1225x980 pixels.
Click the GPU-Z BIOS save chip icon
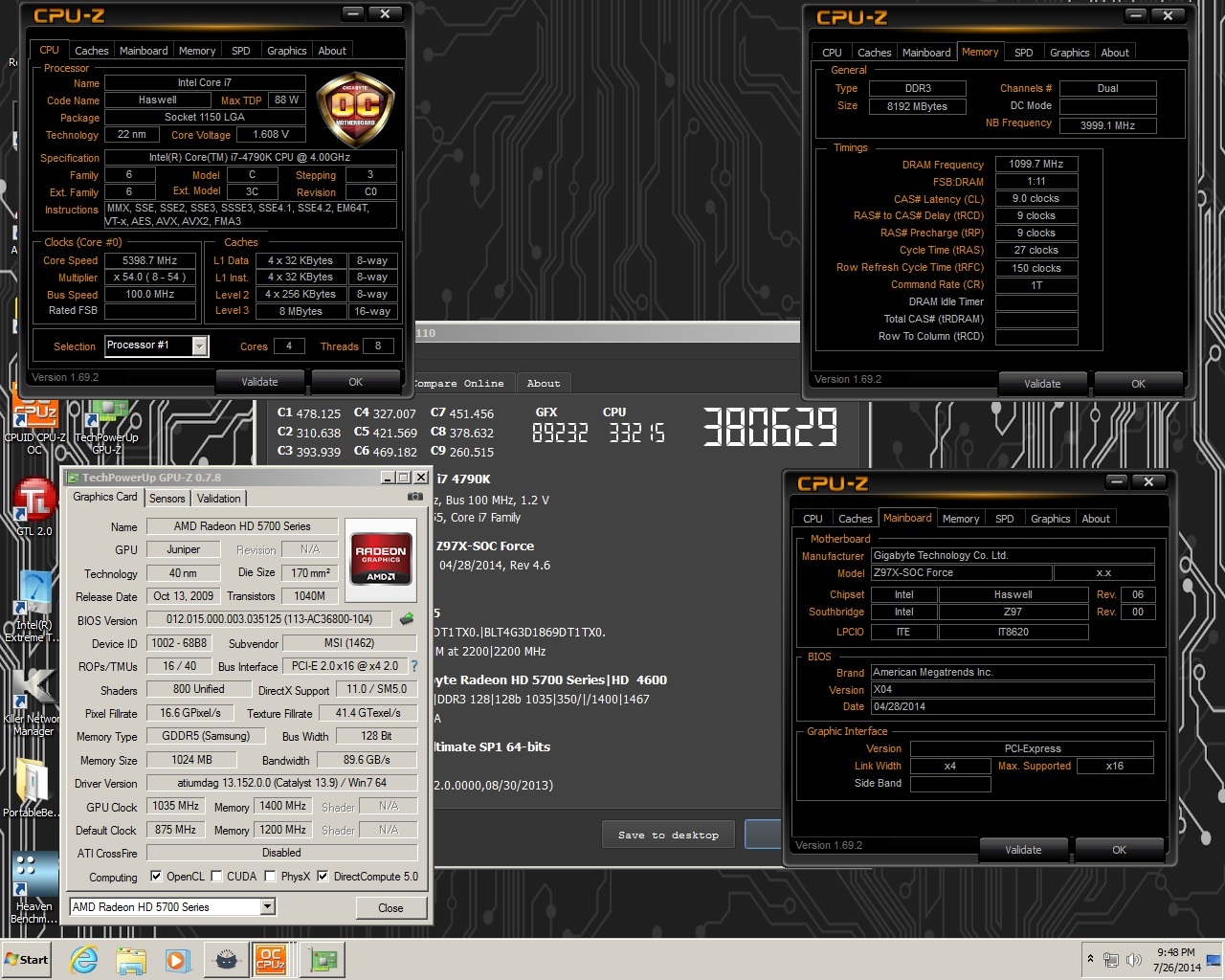[407, 619]
